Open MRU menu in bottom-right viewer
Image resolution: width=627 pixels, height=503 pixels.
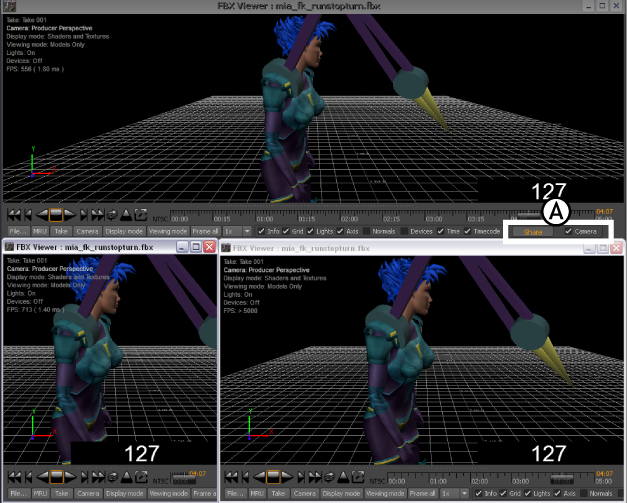257,493
